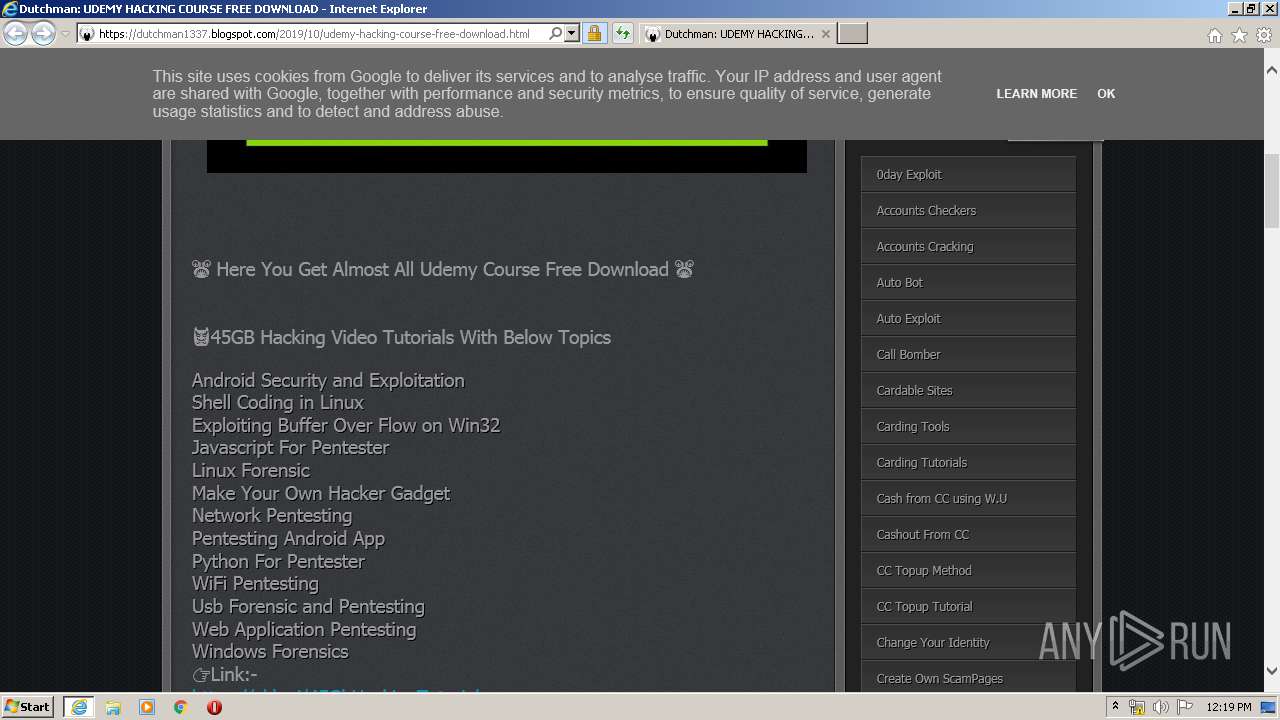
Task: Click Internet Explorer taskbar icon
Action: tap(79, 707)
